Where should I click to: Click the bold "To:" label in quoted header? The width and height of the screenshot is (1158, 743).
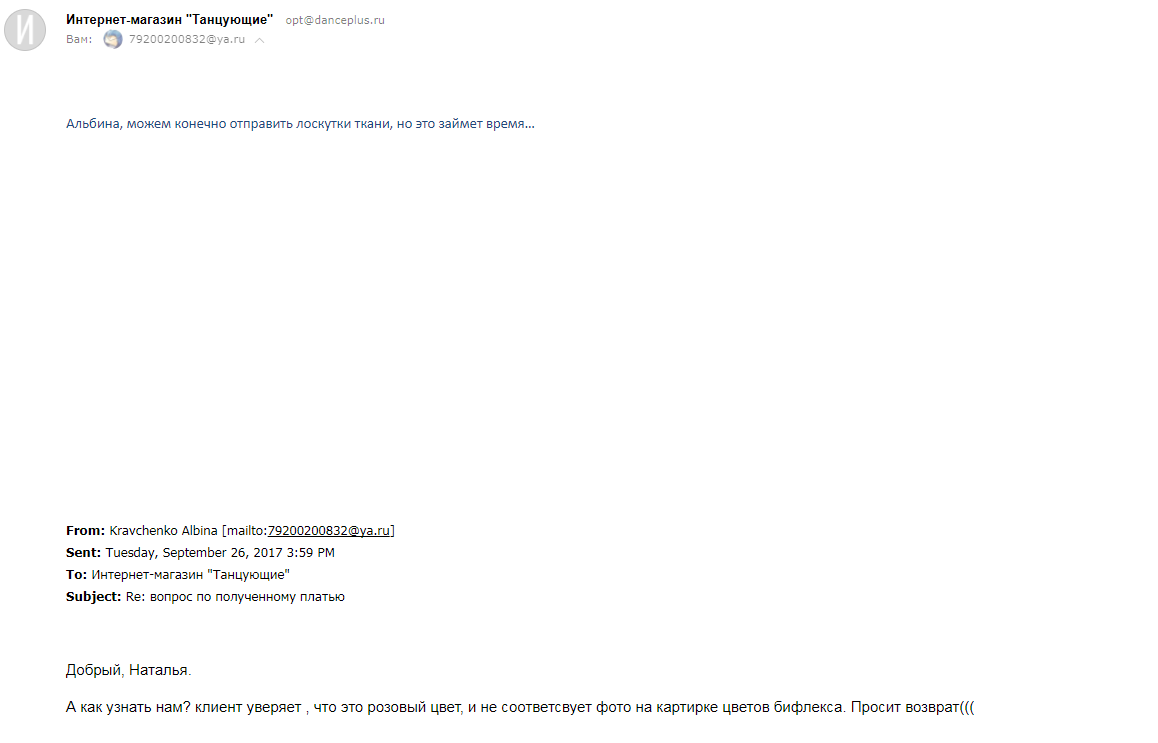(76, 575)
